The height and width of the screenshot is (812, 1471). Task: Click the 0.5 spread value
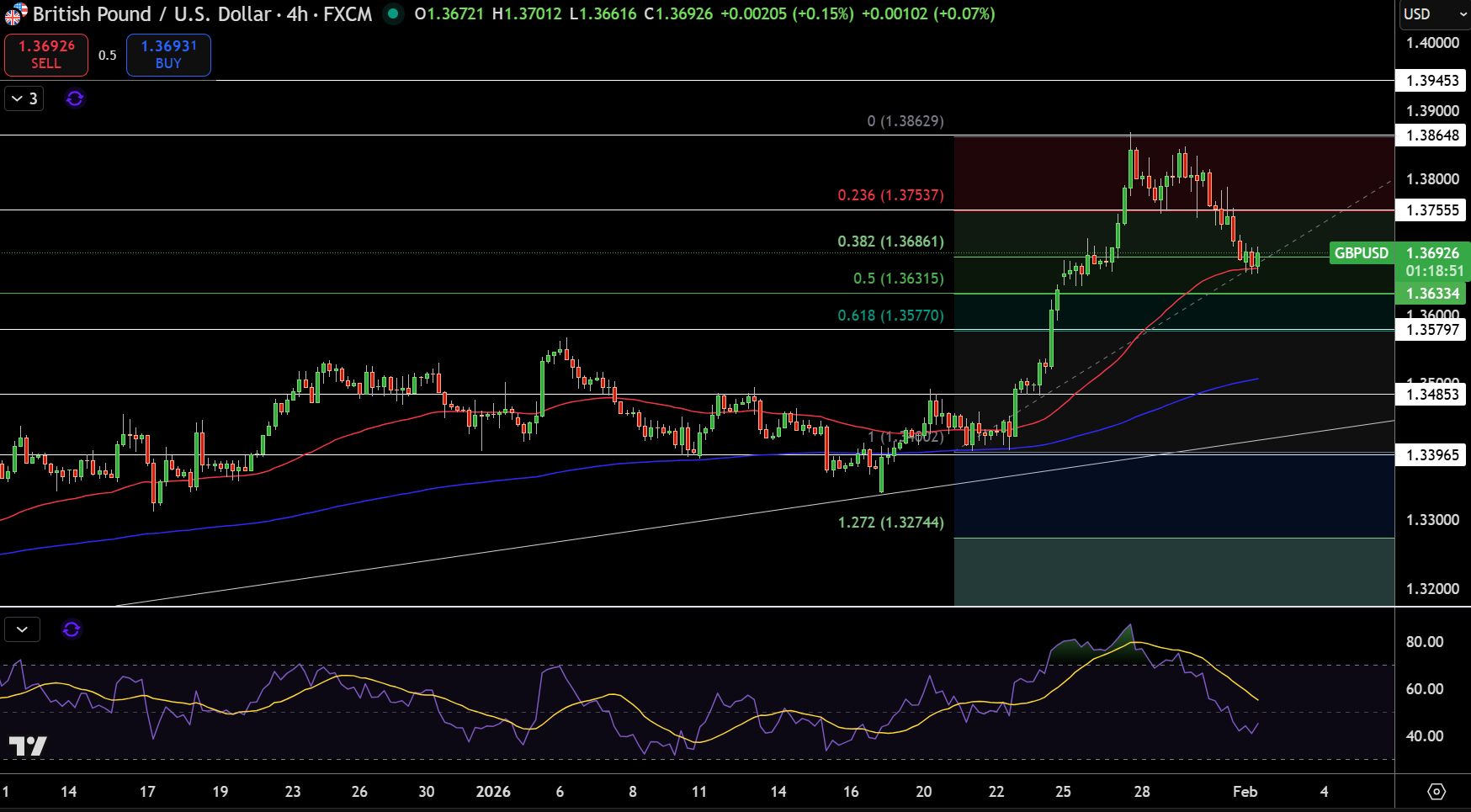[x=107, y=56]
